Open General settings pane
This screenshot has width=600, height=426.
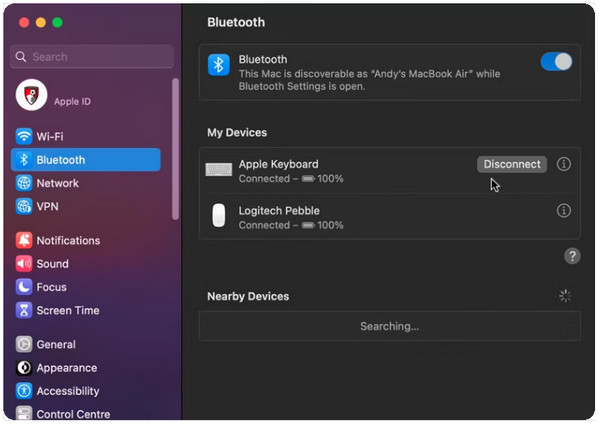(86, 344)
